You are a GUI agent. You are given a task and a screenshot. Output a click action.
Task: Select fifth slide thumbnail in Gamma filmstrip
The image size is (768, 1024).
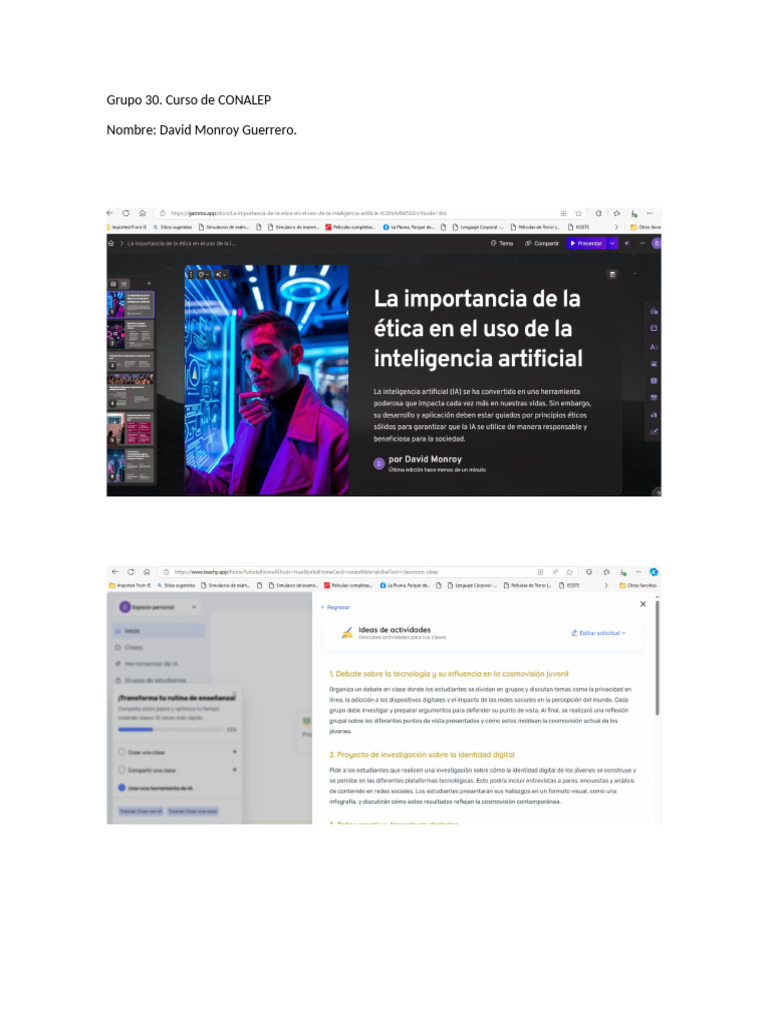131,428
